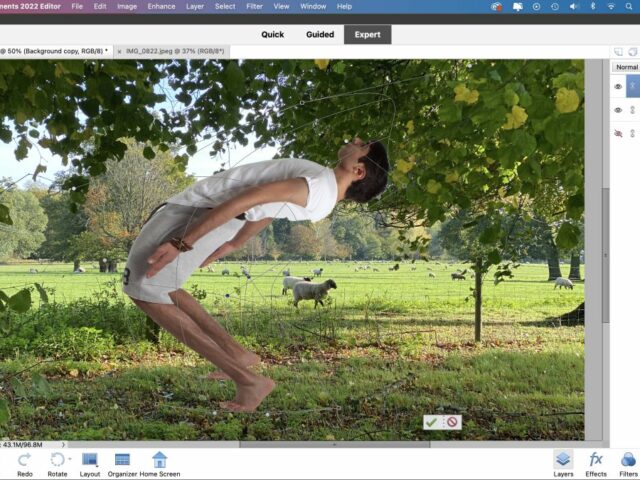Expand the status bar info arrow
The image size is (640, 480).
(x=65, y=444)
